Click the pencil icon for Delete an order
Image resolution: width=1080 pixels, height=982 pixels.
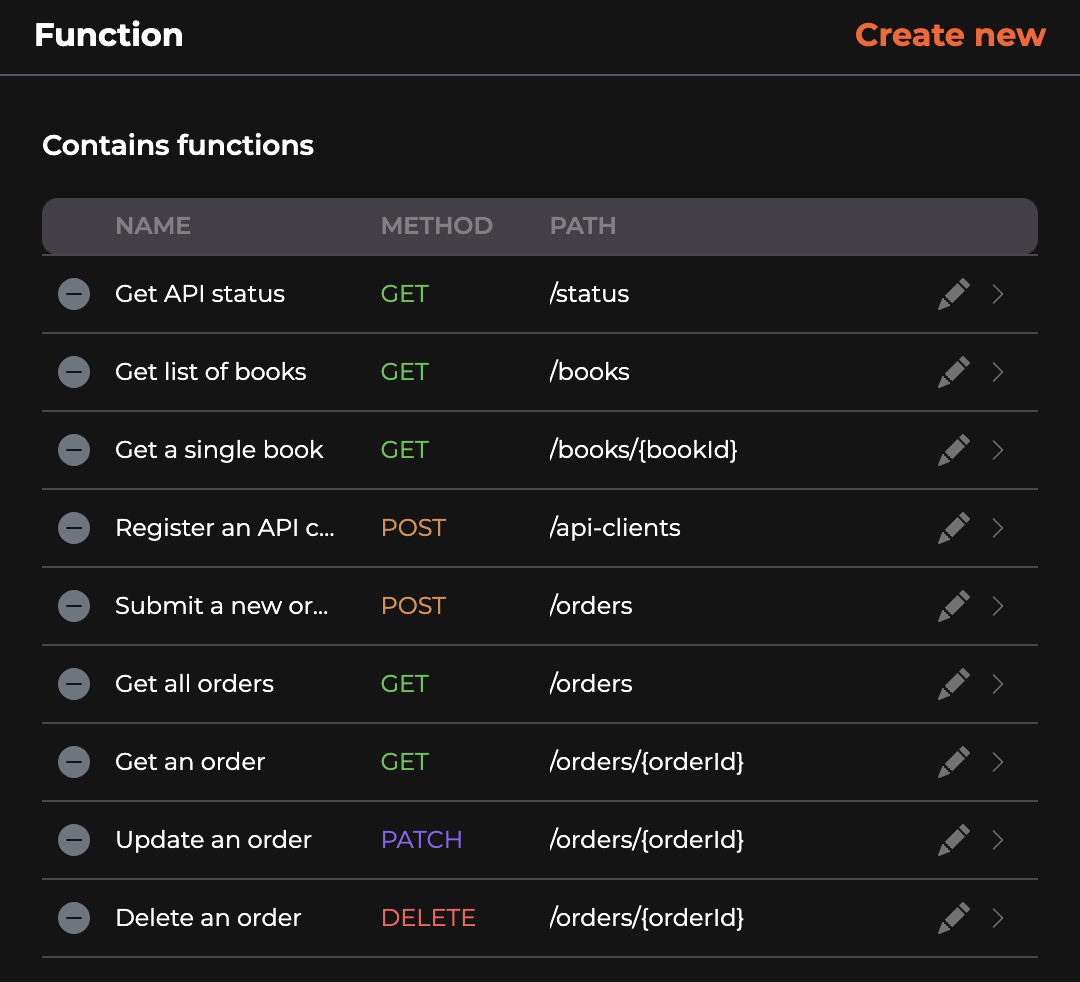(x=954, y=918)
